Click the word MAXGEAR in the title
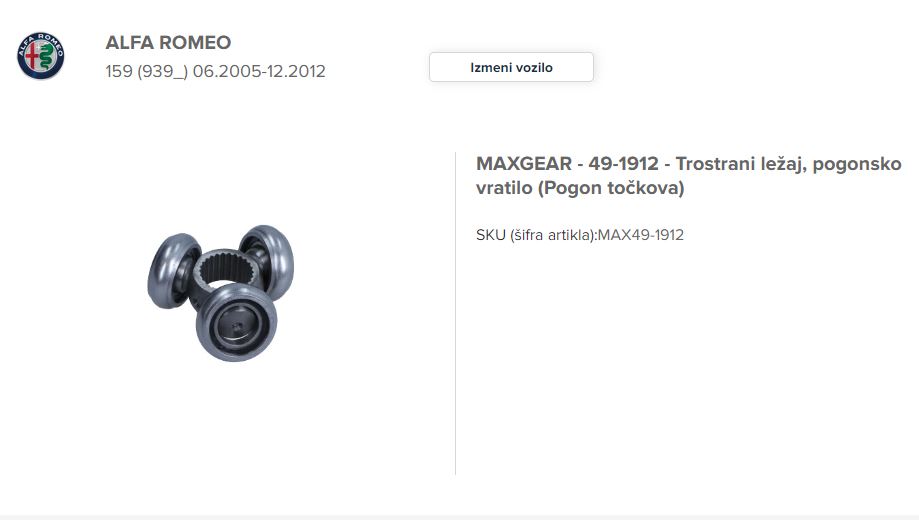Screen dimensions: 919x520 click(x=524, y=164)
